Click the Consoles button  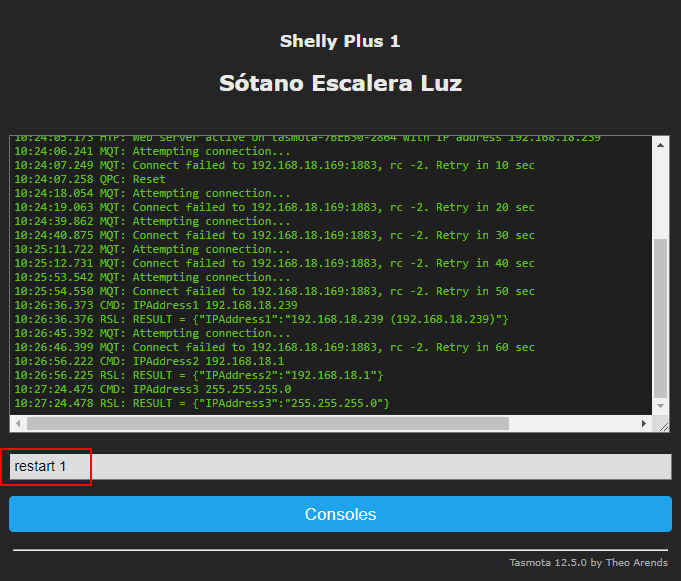[x=340, y=514]
